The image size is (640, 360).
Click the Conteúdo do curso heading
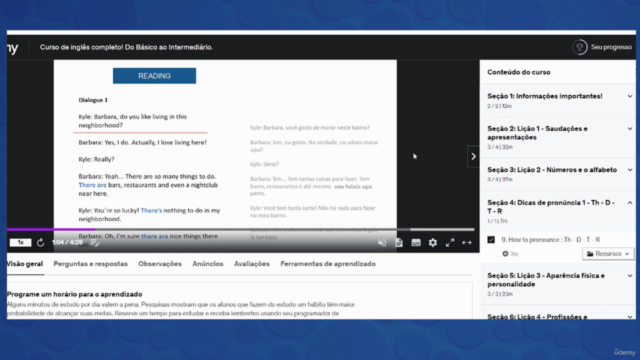pyautogui.click(x=519, y=72)
